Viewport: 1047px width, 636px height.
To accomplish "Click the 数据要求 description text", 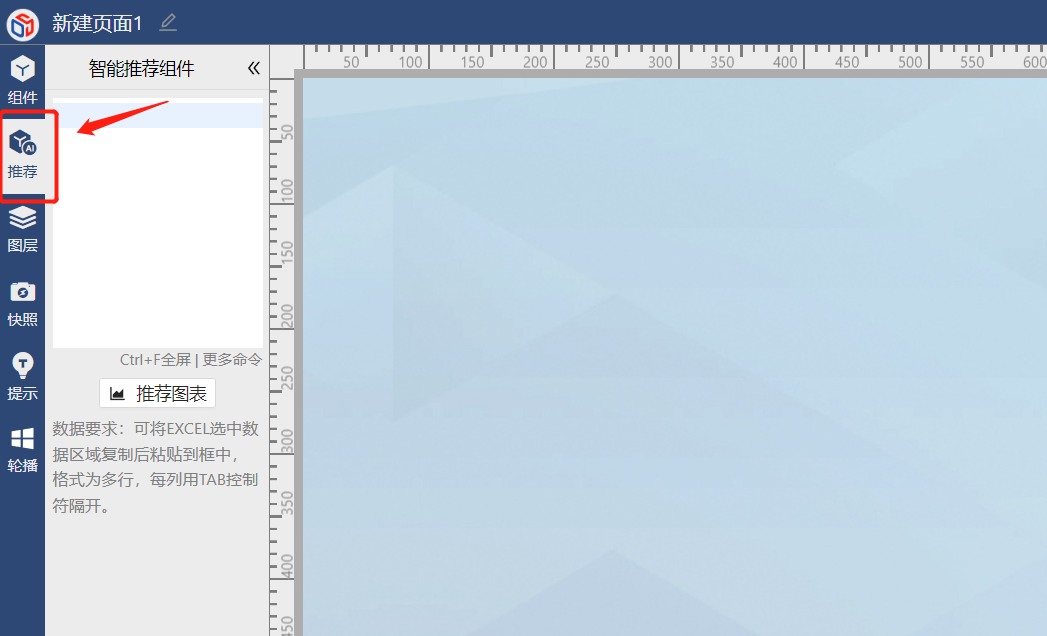I will tap(156, 467).
